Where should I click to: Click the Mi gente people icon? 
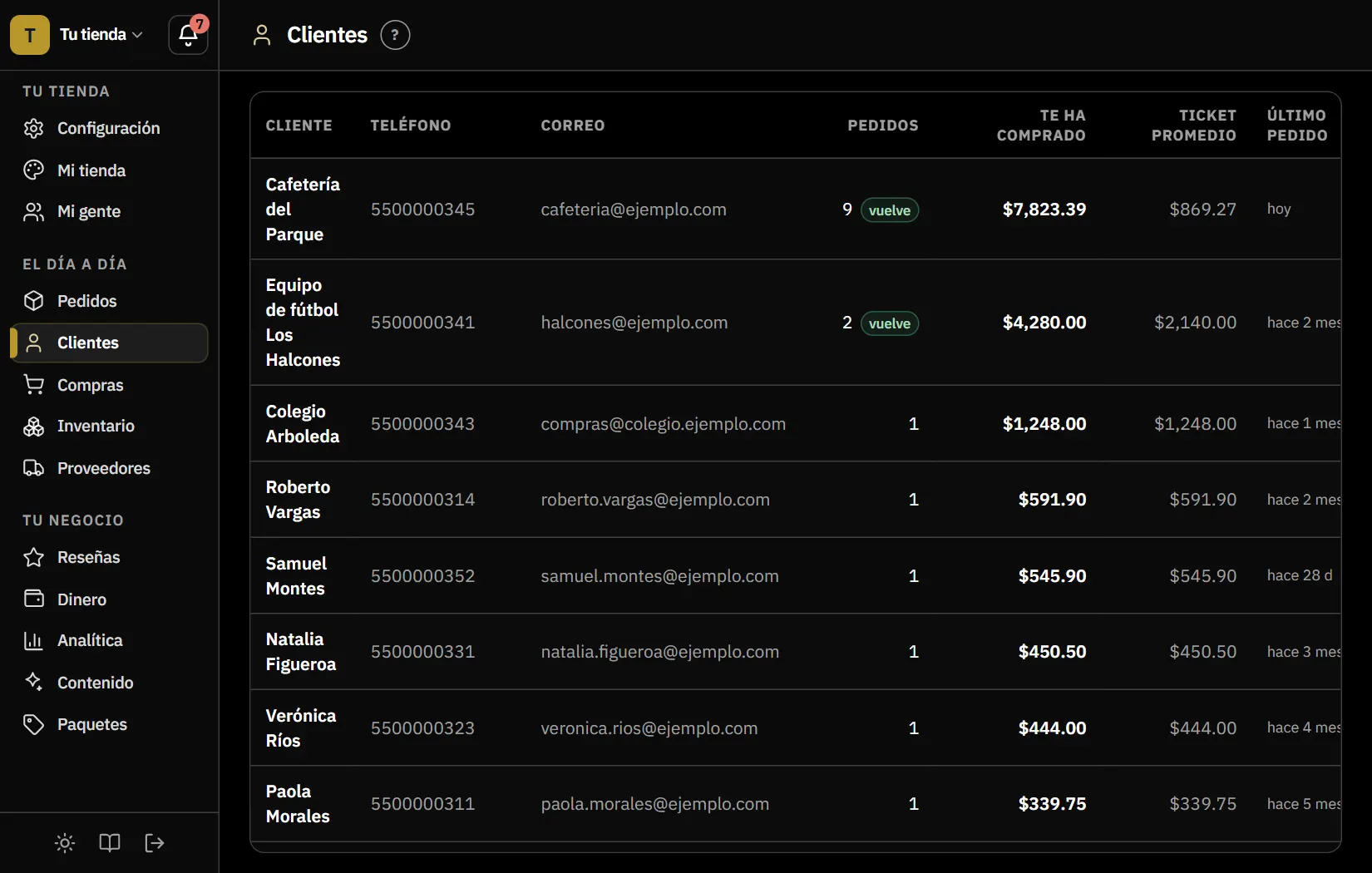(34, 212)
